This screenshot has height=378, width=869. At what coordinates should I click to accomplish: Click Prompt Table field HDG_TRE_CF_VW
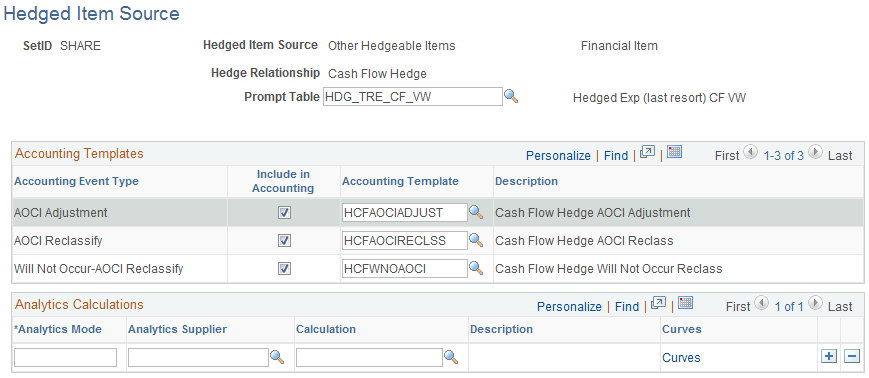pos(413,97)
